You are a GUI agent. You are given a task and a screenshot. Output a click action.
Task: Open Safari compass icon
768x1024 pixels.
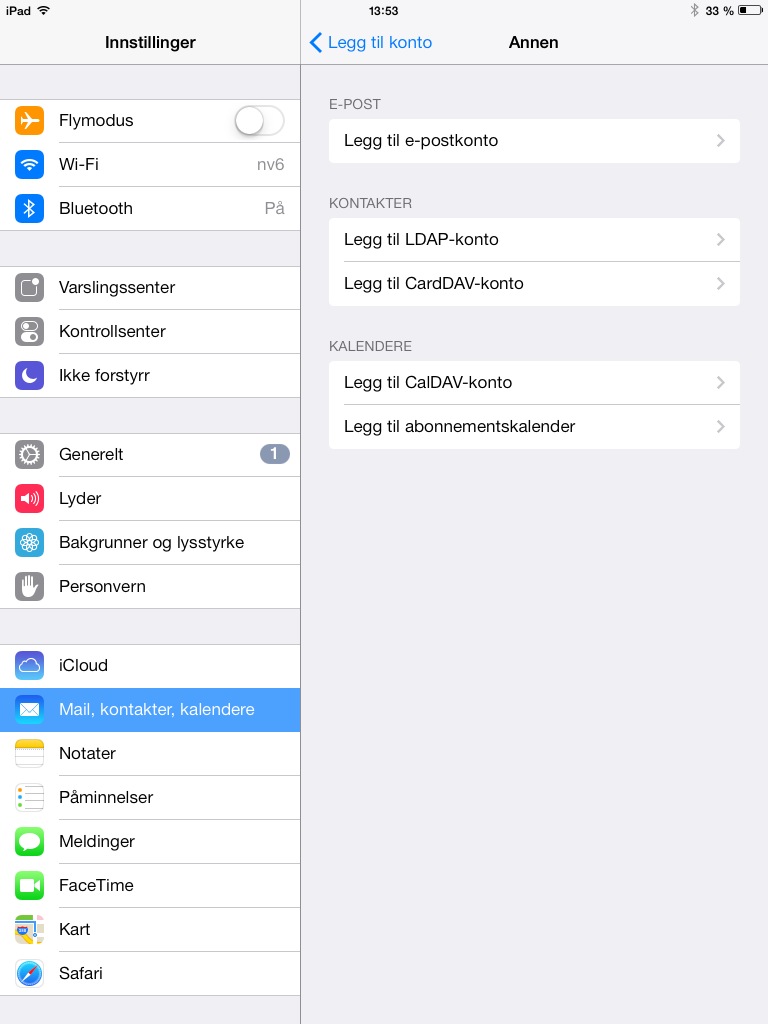pos(29,974)
